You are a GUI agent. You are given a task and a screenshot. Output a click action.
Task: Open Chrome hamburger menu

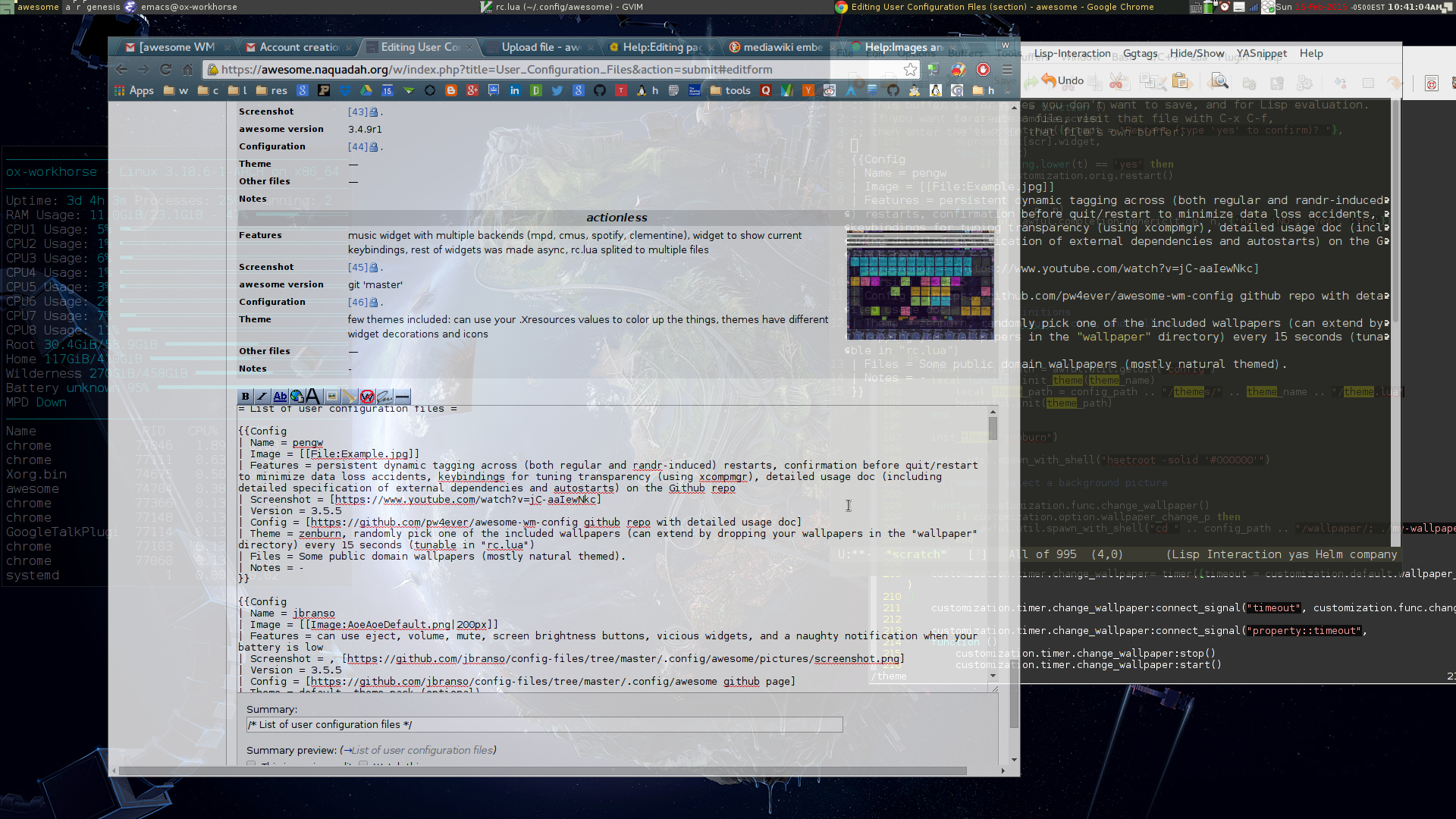click(1007, 70)
